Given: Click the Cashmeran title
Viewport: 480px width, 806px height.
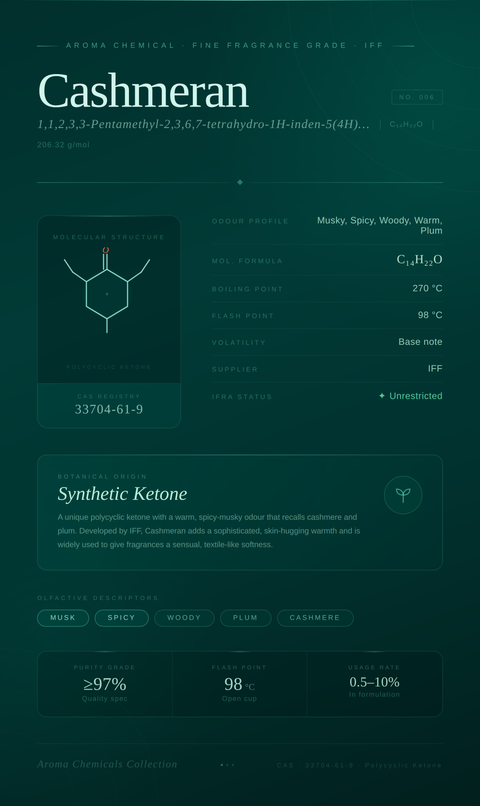Looking at the screenshot, I should tap(143, 91).
